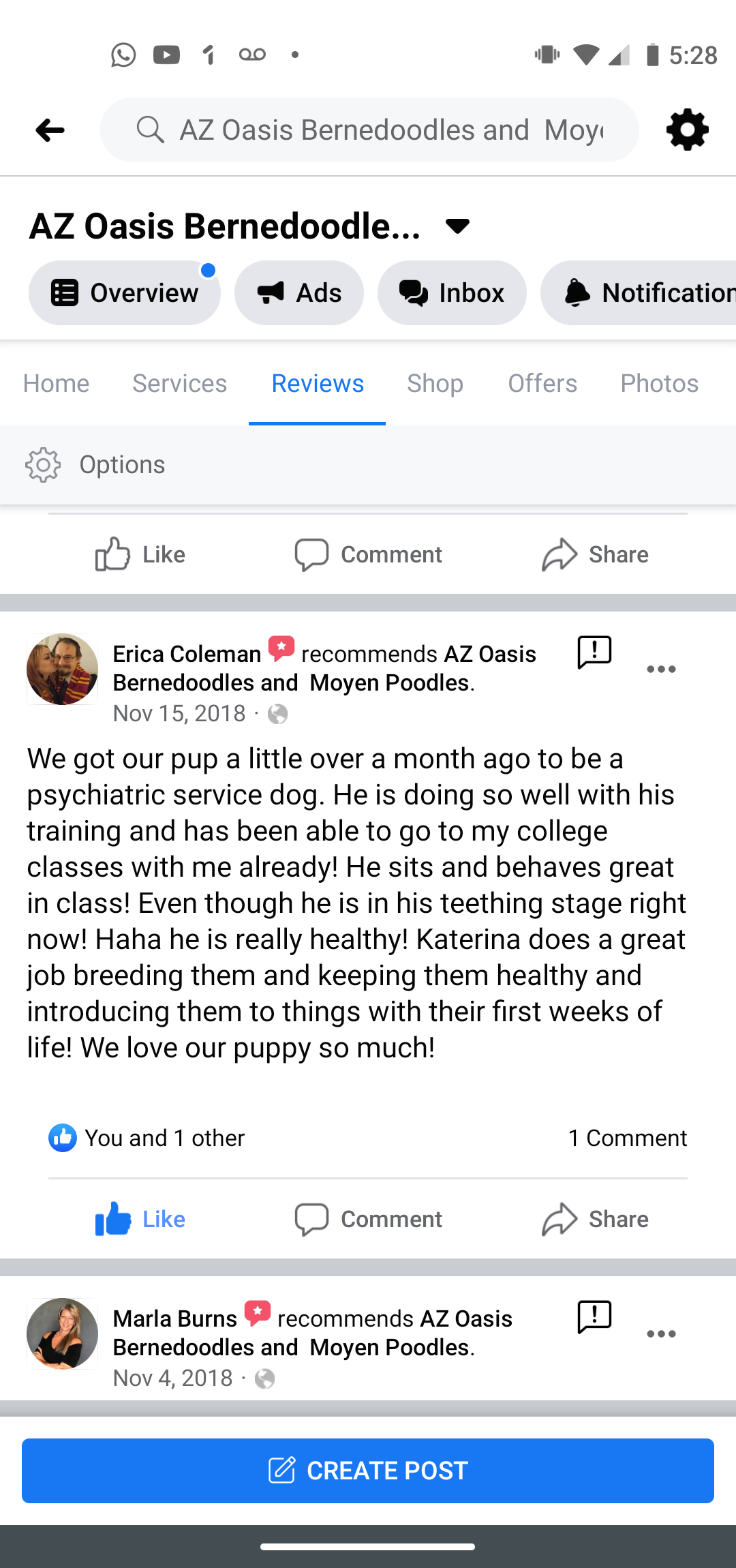The image size is (736, 1568).
Task: Tap magnifier icon in the search bar
Action: [150, 130]
